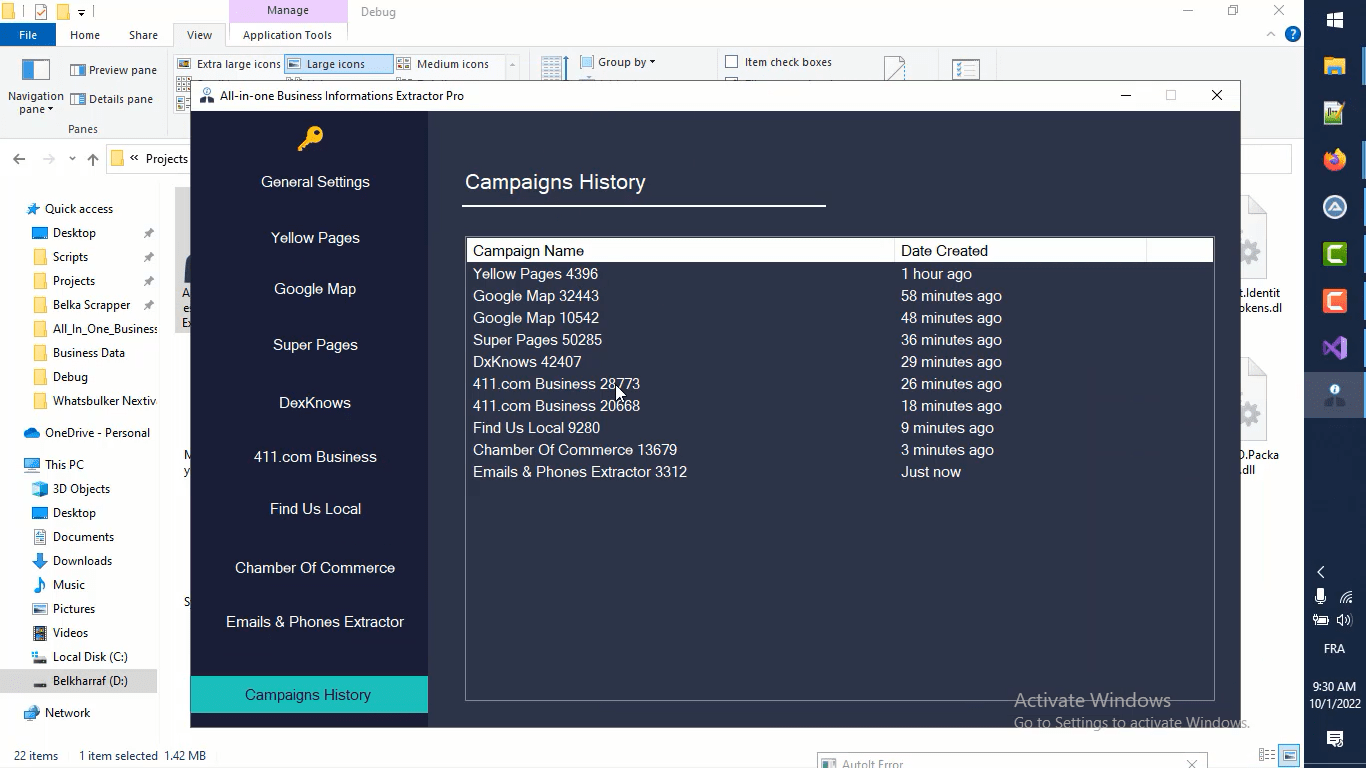Open the Google Map section
1366x768 pixels.
pyautogui.click(x=315, y=289)
